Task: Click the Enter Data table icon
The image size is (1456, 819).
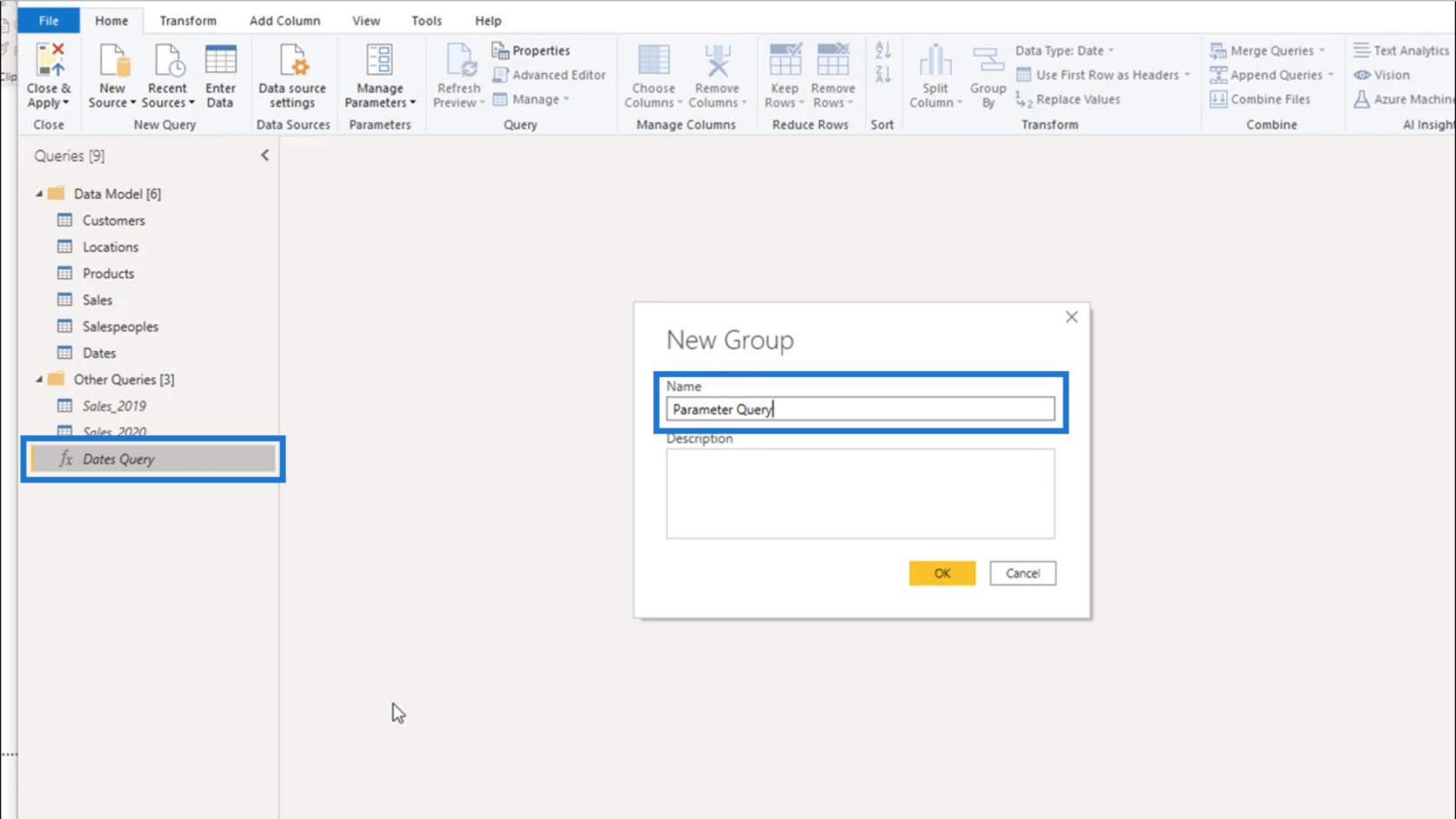Action: (x=220, y=62)
